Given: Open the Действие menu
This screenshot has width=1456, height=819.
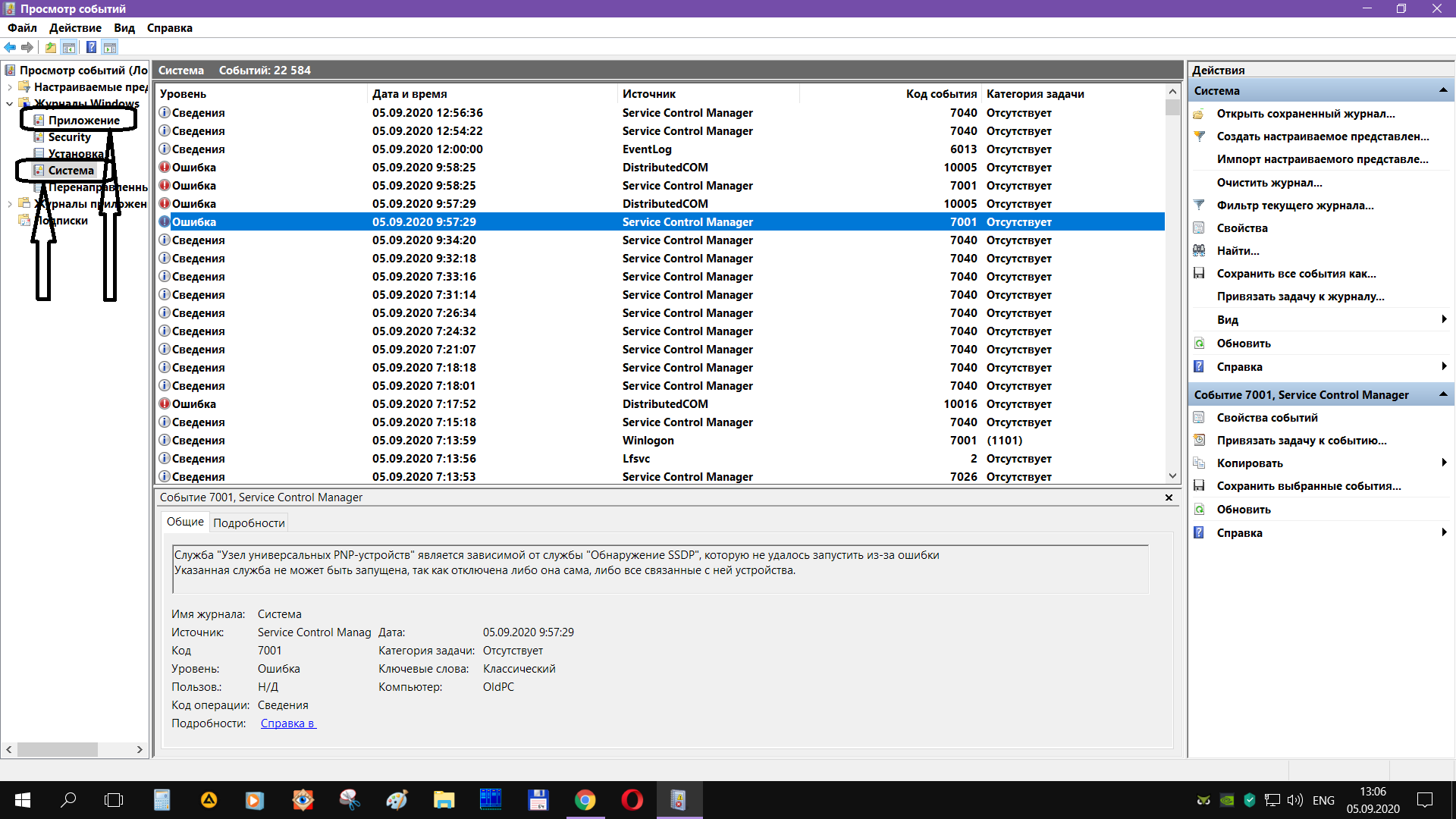Looking at the screenshot, I should [75, 28].
